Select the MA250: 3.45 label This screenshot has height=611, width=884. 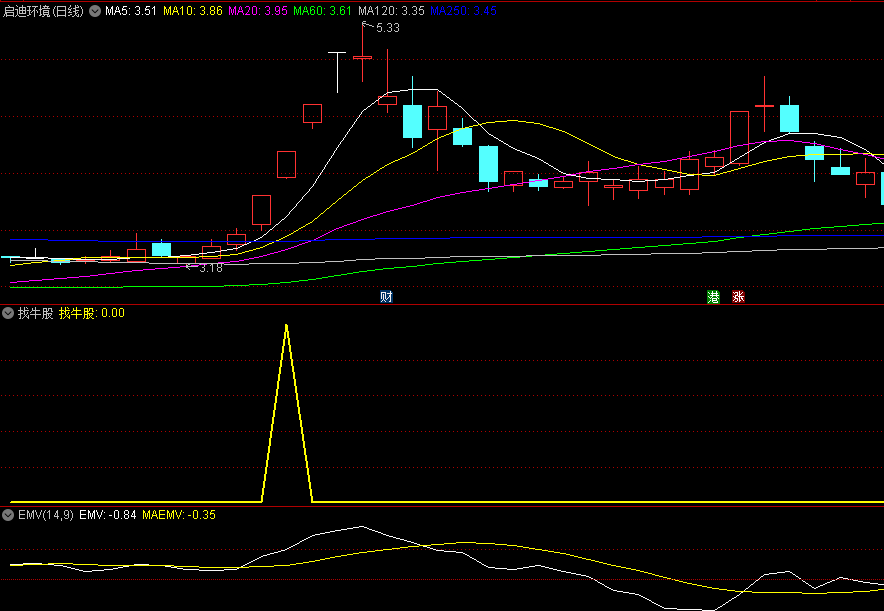click(x=463, y=11)
